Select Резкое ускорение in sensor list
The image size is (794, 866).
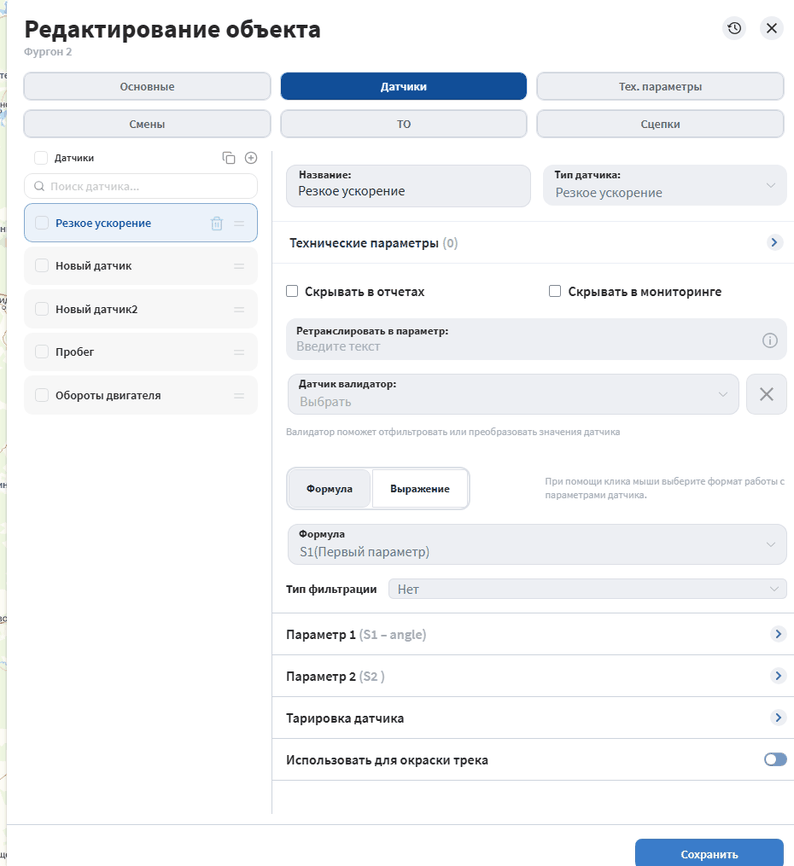pos(141,223)
